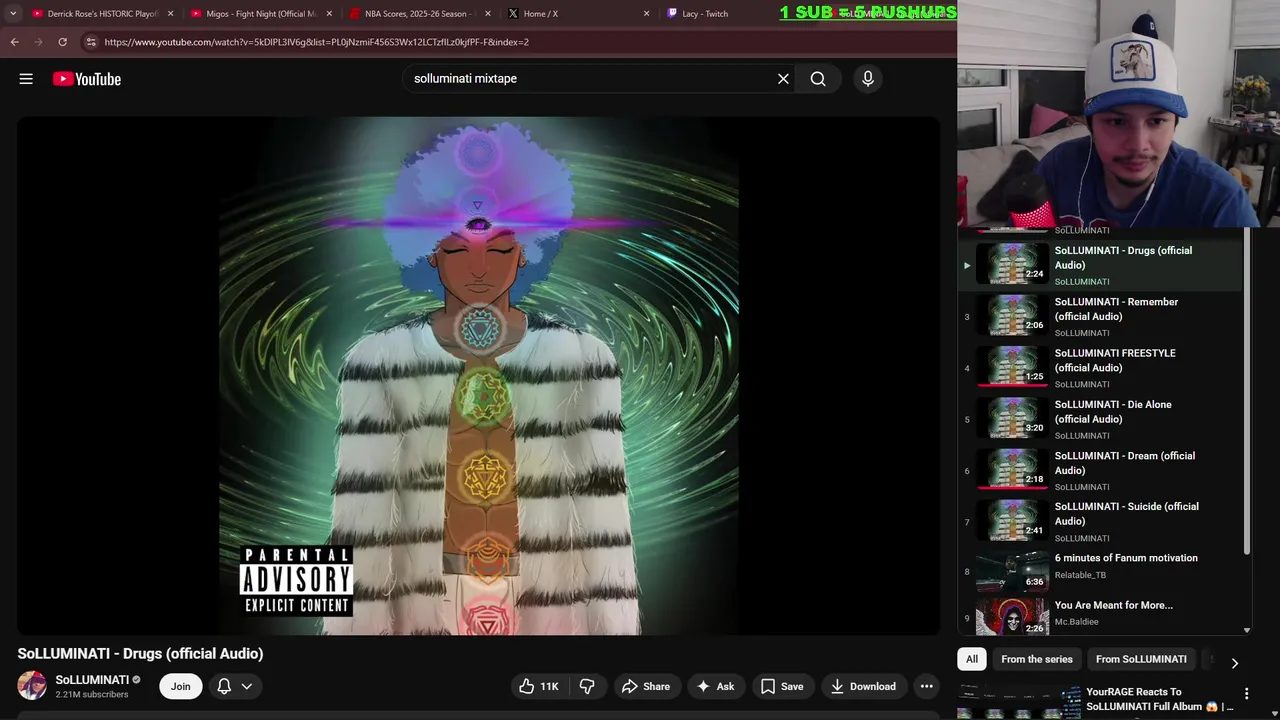Image resolution: width=1280 pixels, height=720 pixels.
Task: Open more actions three-dot menu
Action: click(927, 686)
